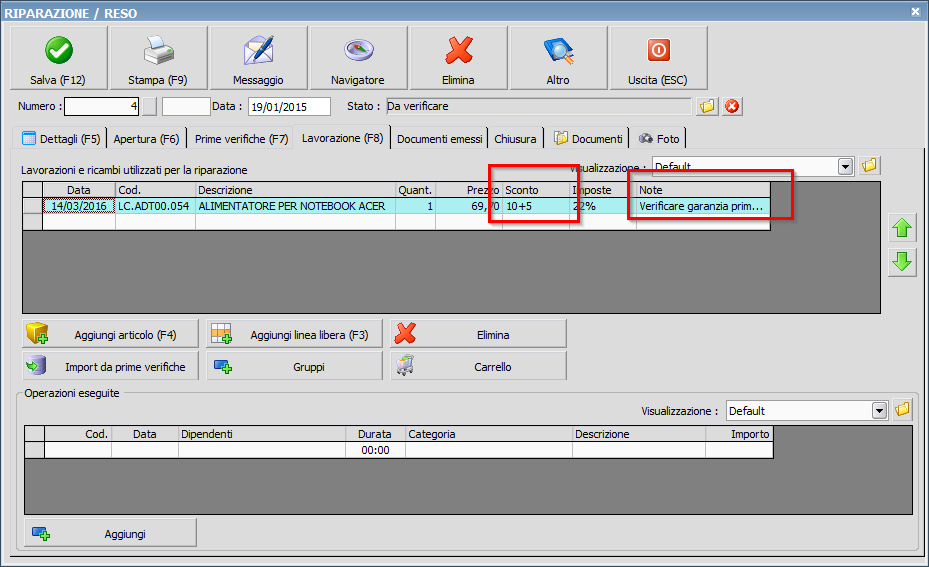Select the ALIMENTATORE PER NOTEBOOK ACER cell
Screen dimensions: 929x567
coord(296,206)
